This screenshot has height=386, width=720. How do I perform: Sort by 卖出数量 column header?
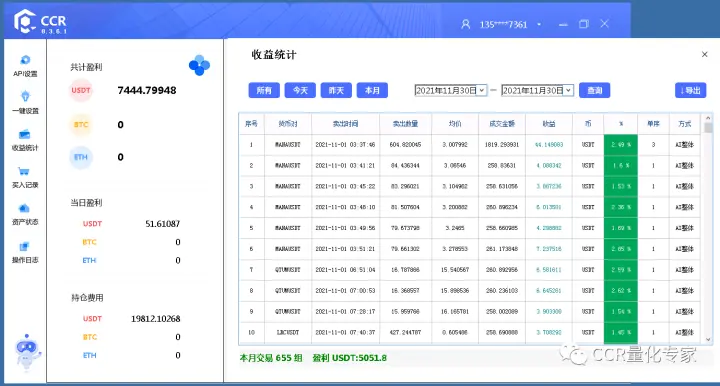point(405,123)
